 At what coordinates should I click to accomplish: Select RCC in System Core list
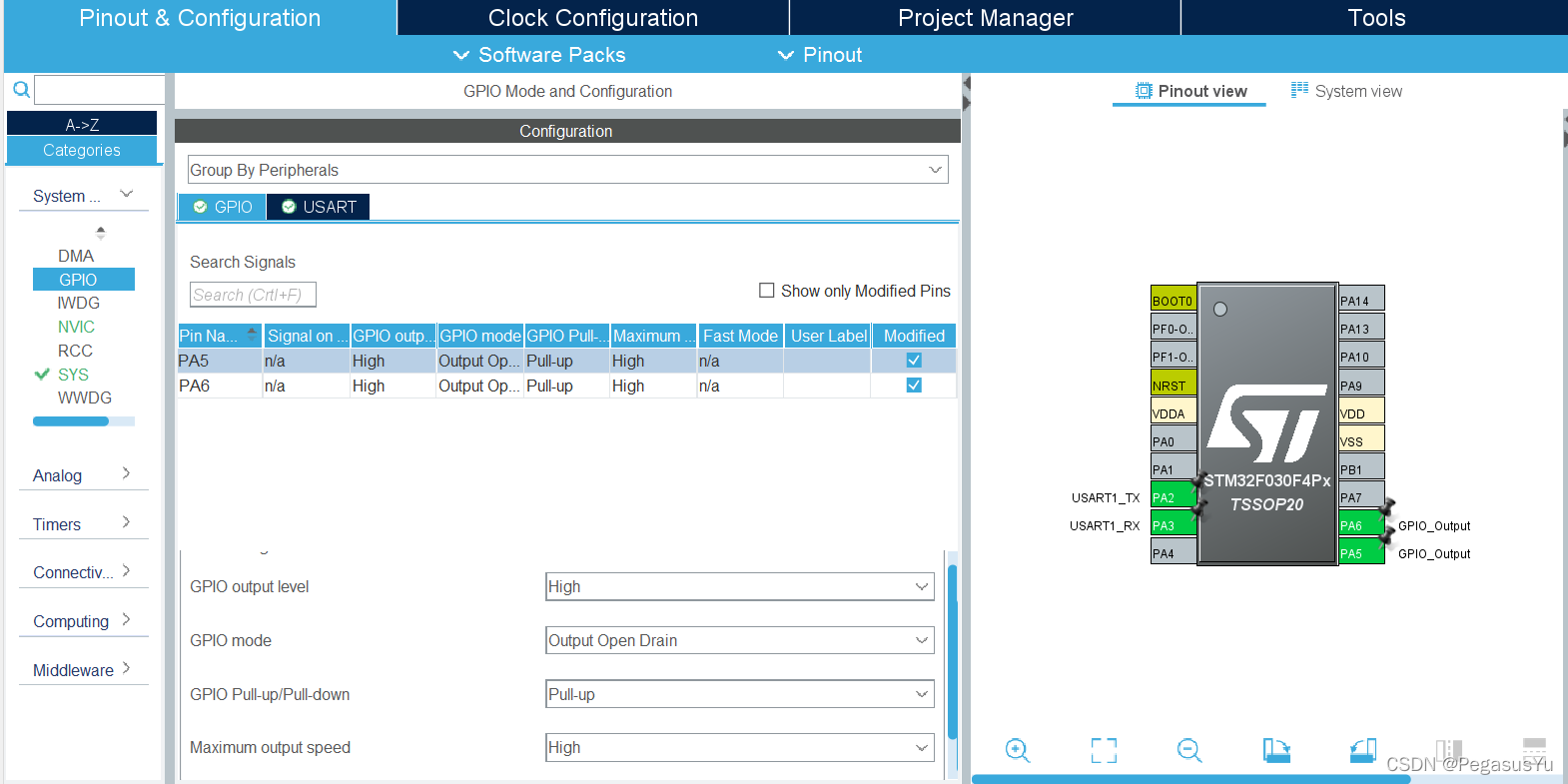75,351
